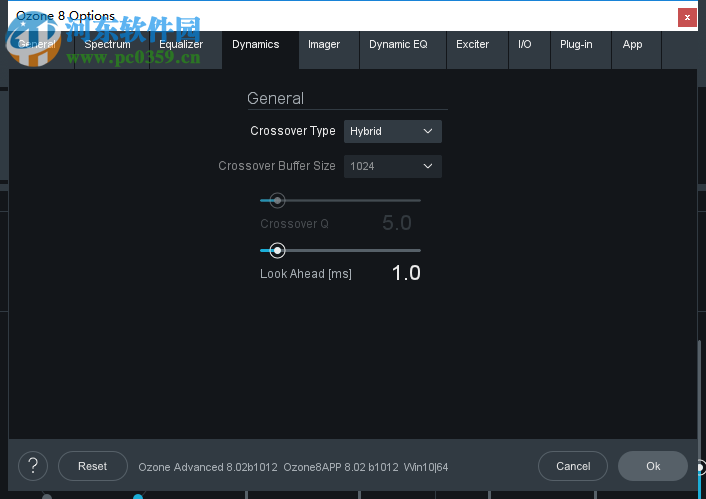Expand the Crossover Type dropdown

coord(393,132)
